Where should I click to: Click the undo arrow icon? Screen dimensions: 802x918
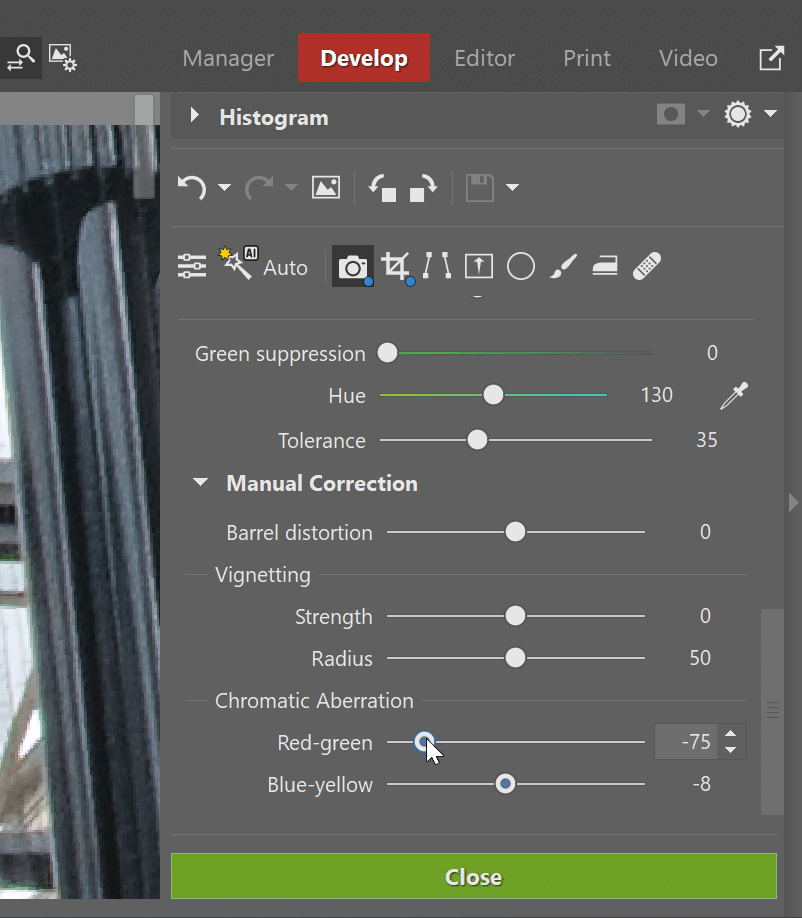click(x=192, y=187)
